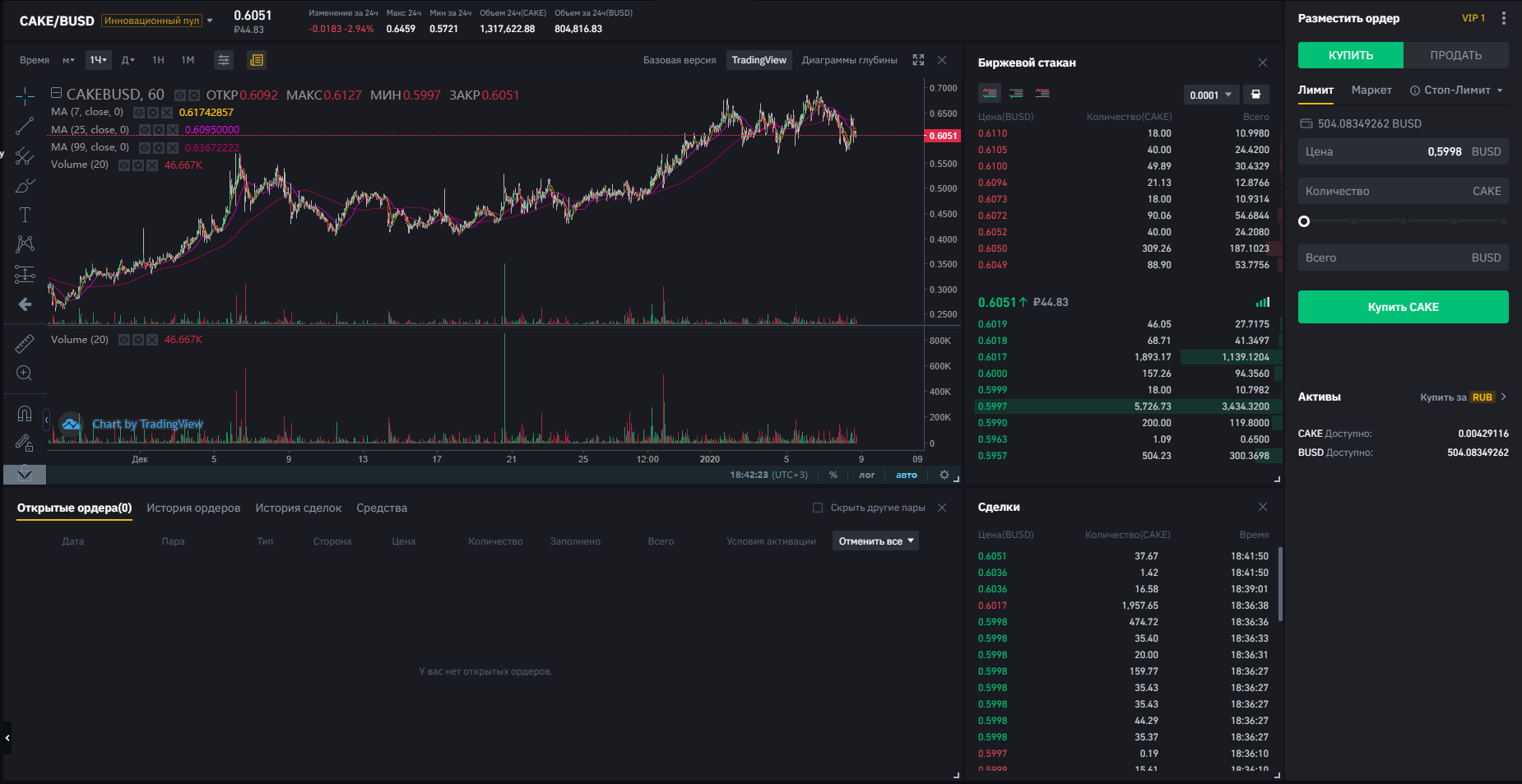1522x784 pixels.
Task: Click the amount slider handle at zero
Action: [x=1304, y=221]
